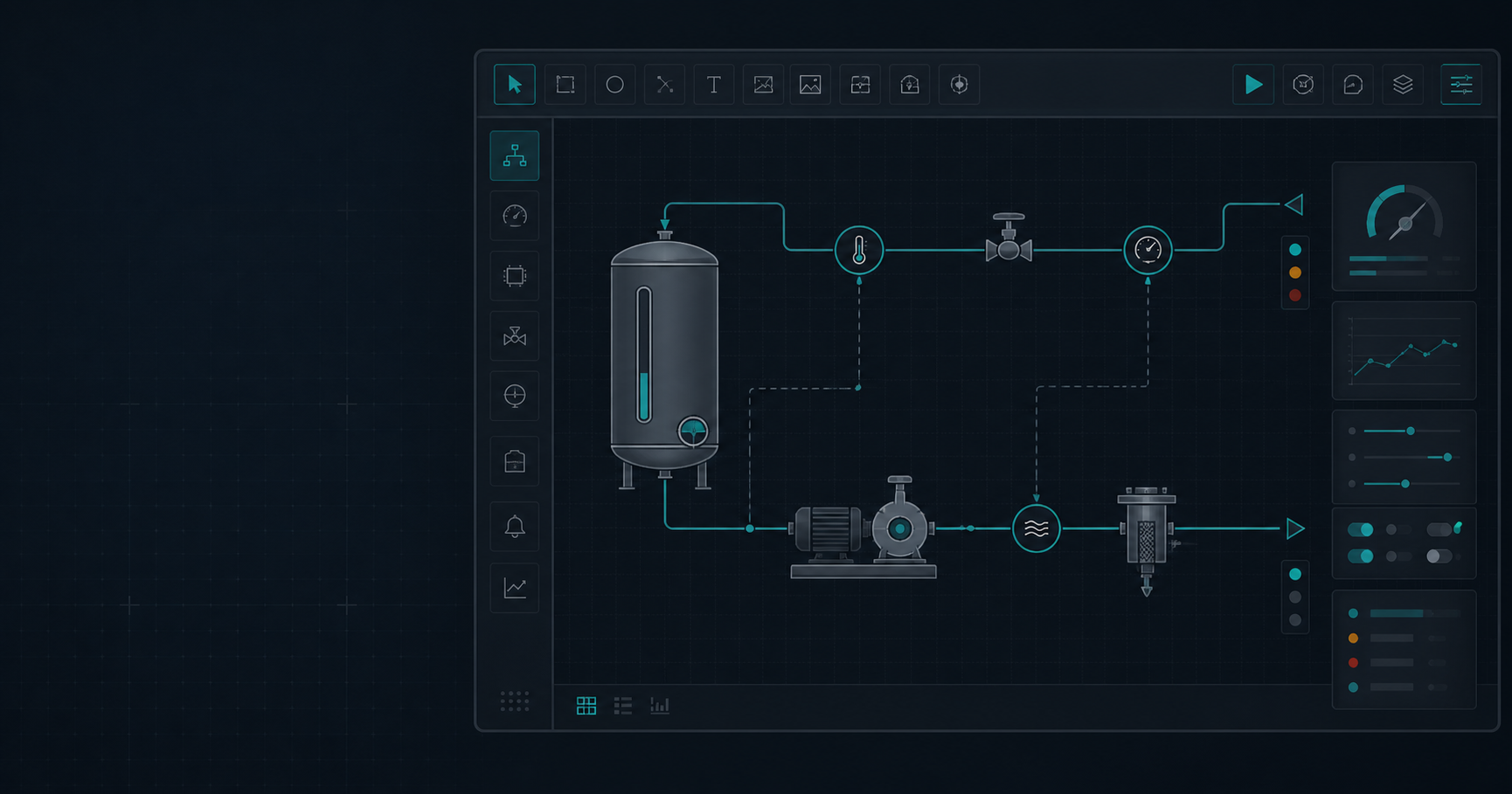Open the gauge section in the sidebar
The width and height of the screenshot is (1512, 794).
pyautogui.click(x=515, y=216)
